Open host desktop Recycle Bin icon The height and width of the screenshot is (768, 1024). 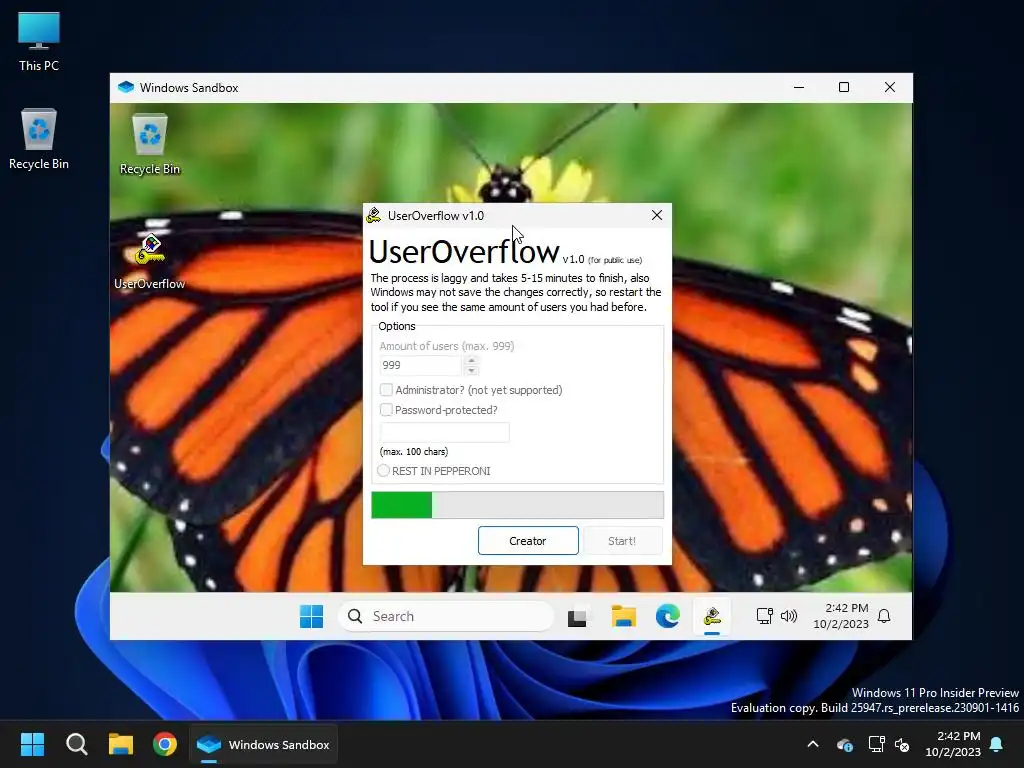click(x=39, y=139)
